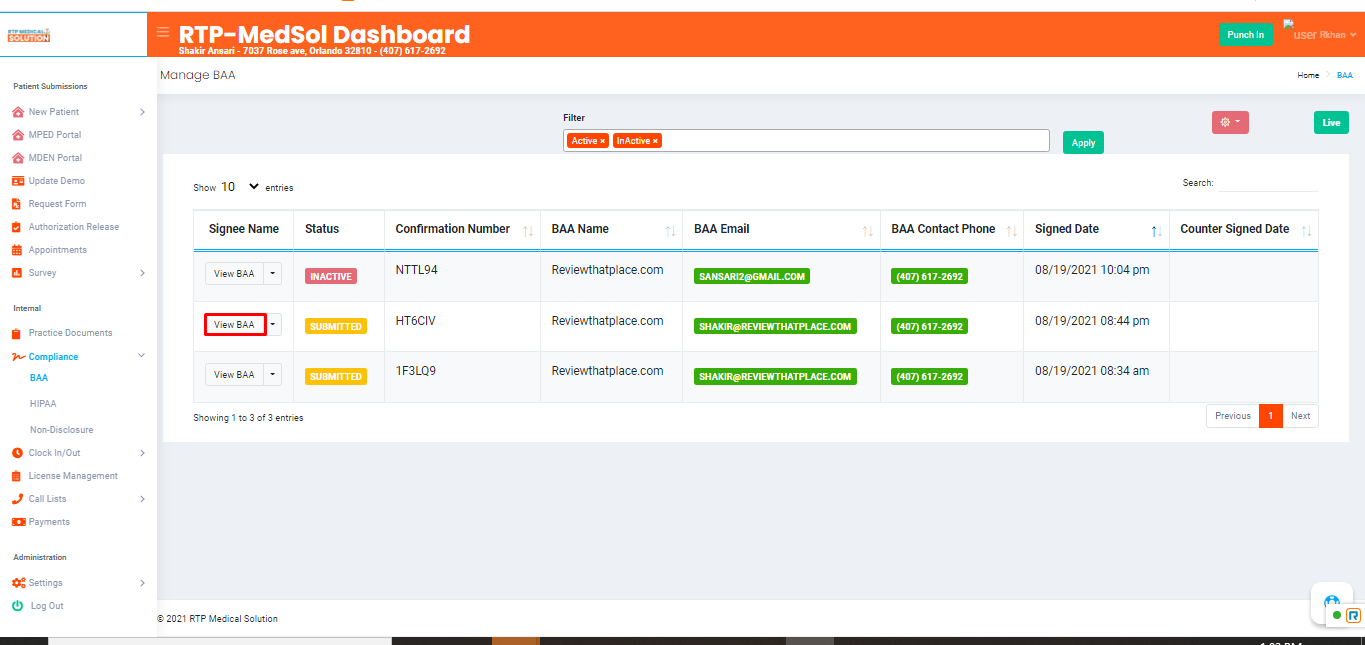Viewport: 1365px width, 645px height.
Task: Toggle the sidebar with the hamburger icon
Action: 163,32
